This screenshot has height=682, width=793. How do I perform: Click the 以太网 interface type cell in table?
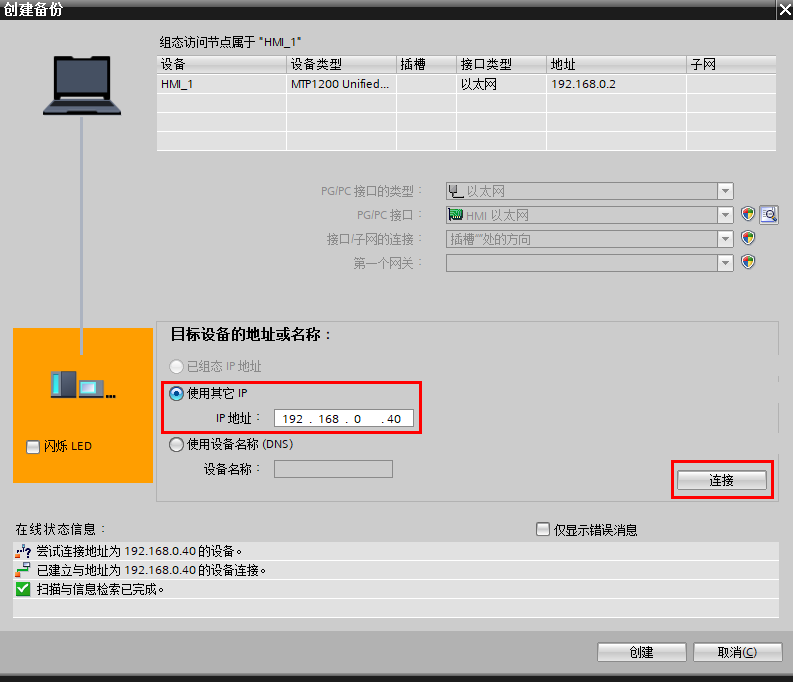501,84
